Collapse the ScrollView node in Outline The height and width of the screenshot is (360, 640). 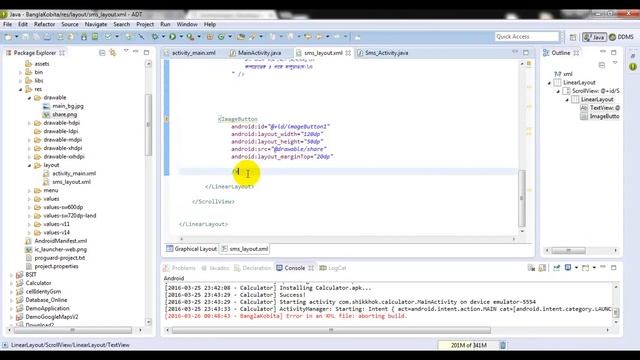point(558,91)
